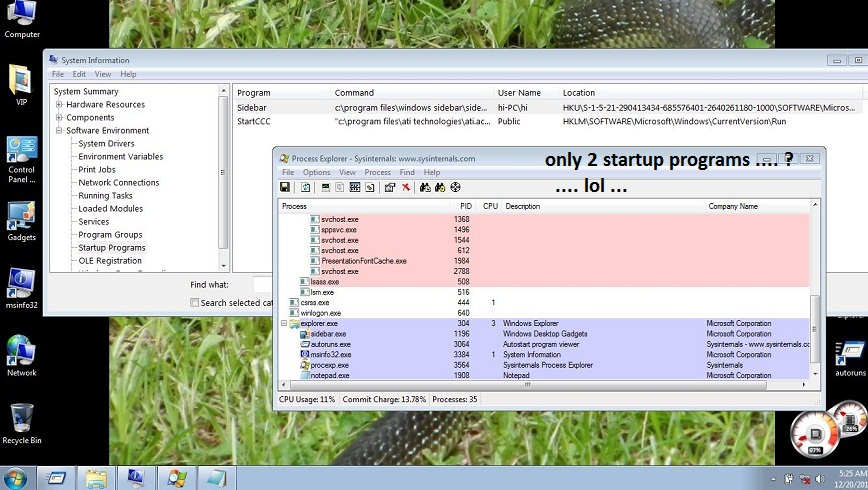Image resolution: width=868 pixels, height=490 pixels.
Task: Show hidden tray icons arrow
Action: [773, 479]
